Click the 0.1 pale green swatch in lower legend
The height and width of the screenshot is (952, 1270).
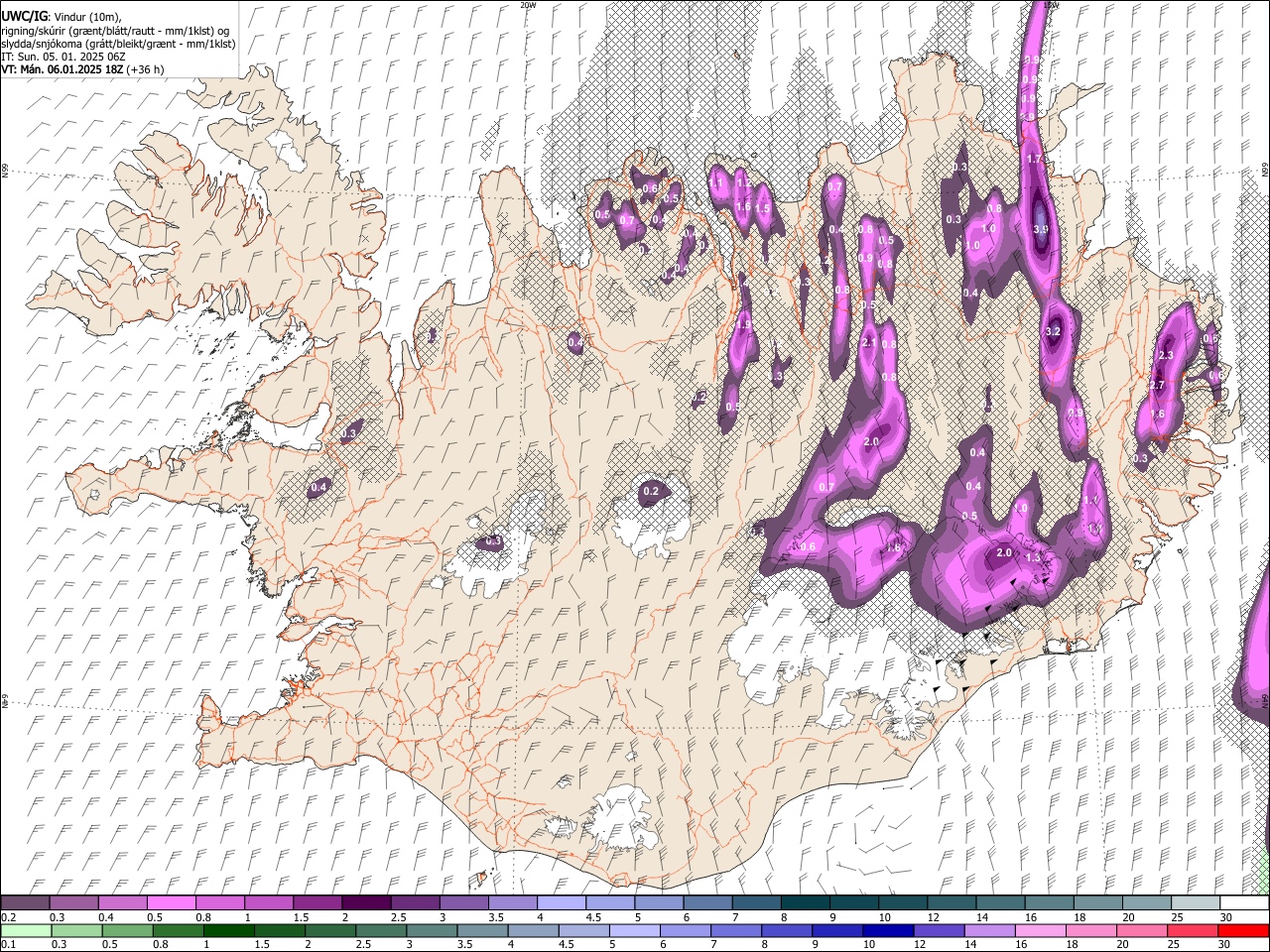click(x=25, y=930)
